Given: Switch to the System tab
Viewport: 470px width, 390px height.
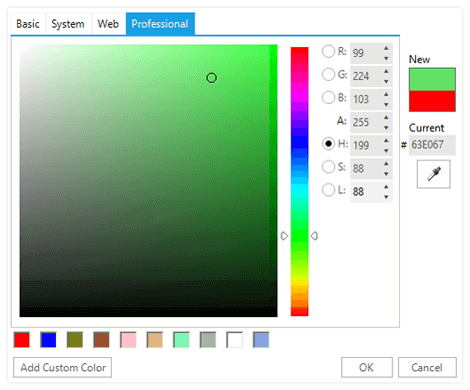Looking at the screenshot, I should pos(68,24).
